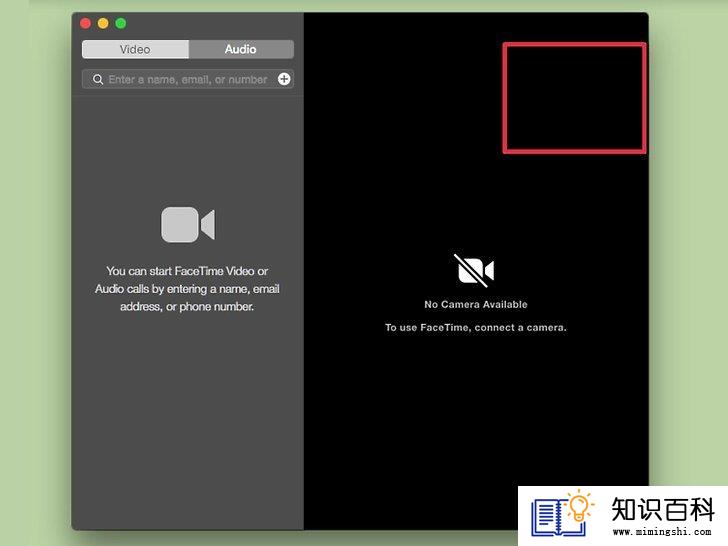Switch to the Video tab
The height and width of the screenshot is (546, 728).
coord(135,49)
